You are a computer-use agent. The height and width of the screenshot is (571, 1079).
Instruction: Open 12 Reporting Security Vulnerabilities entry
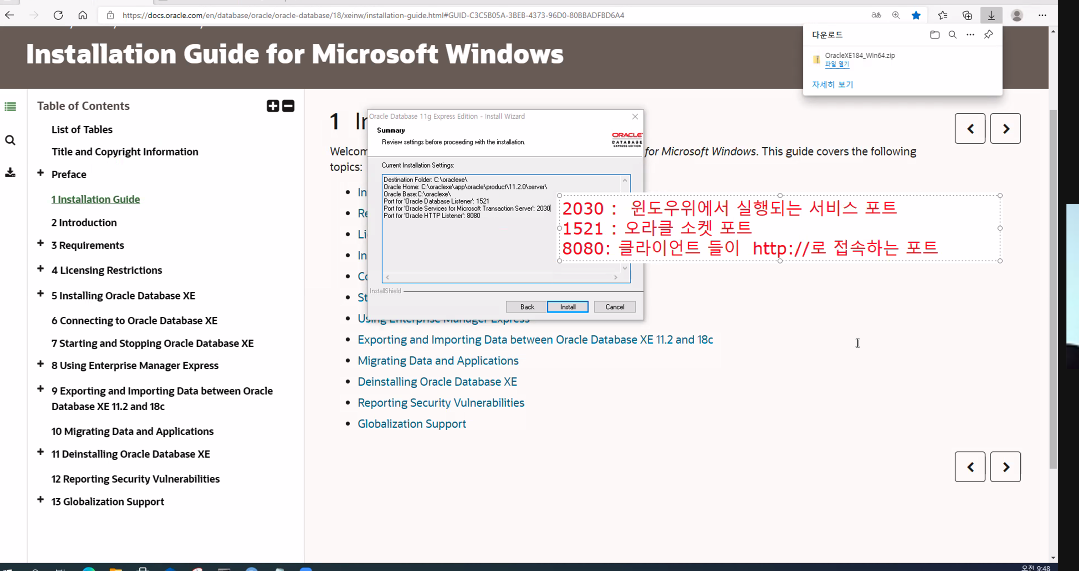136,479
